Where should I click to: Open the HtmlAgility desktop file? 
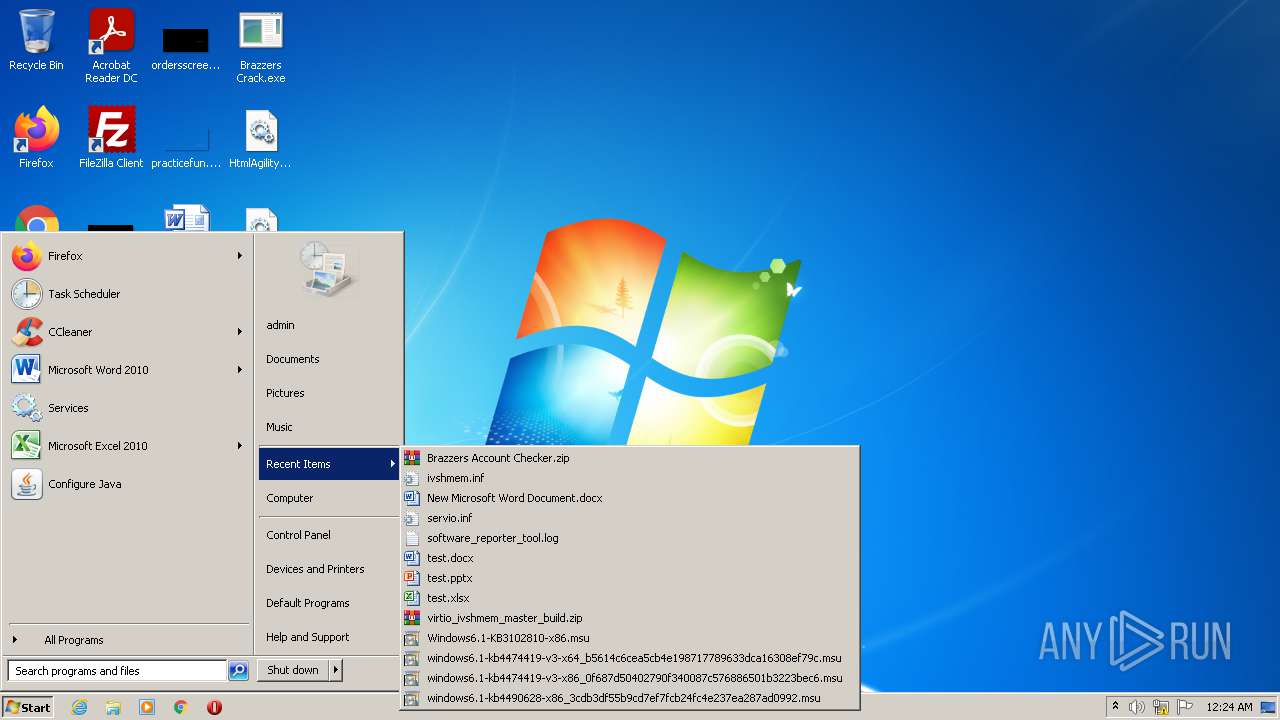point(261,137)
